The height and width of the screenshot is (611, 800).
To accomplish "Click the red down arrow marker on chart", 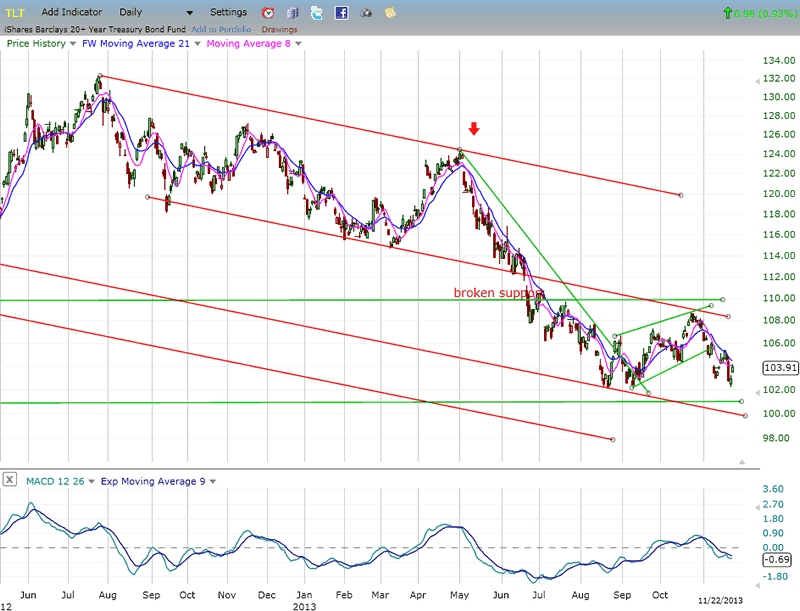I will coord(475,129).
